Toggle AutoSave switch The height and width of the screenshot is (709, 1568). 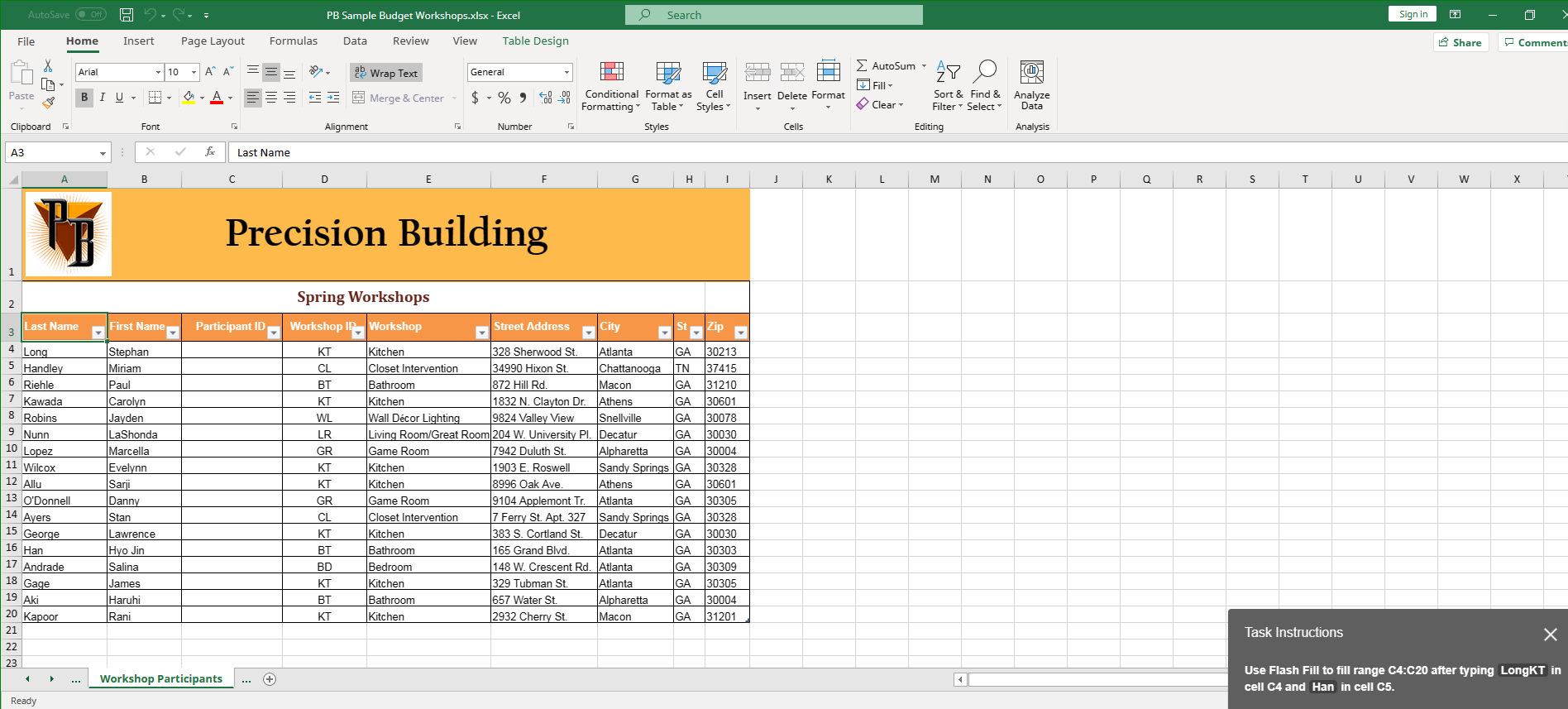(x=90, y=14)
